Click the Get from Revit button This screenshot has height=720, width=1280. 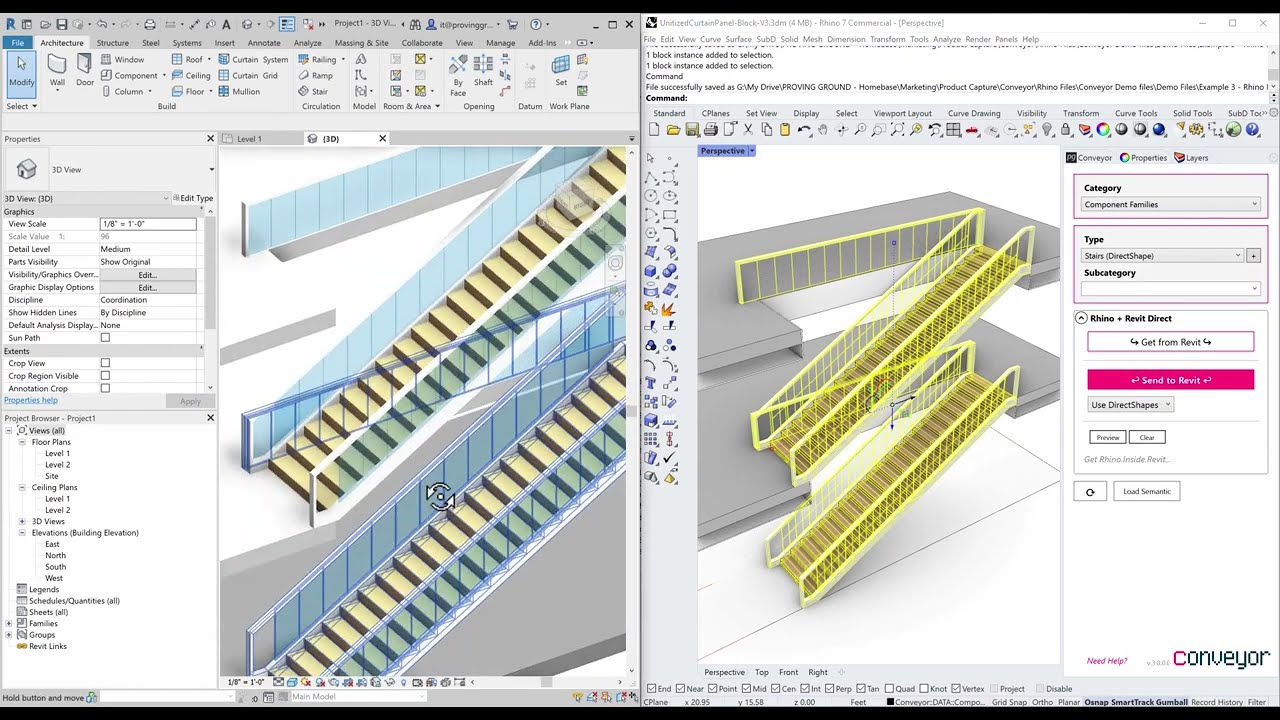tap(1170, 341)
